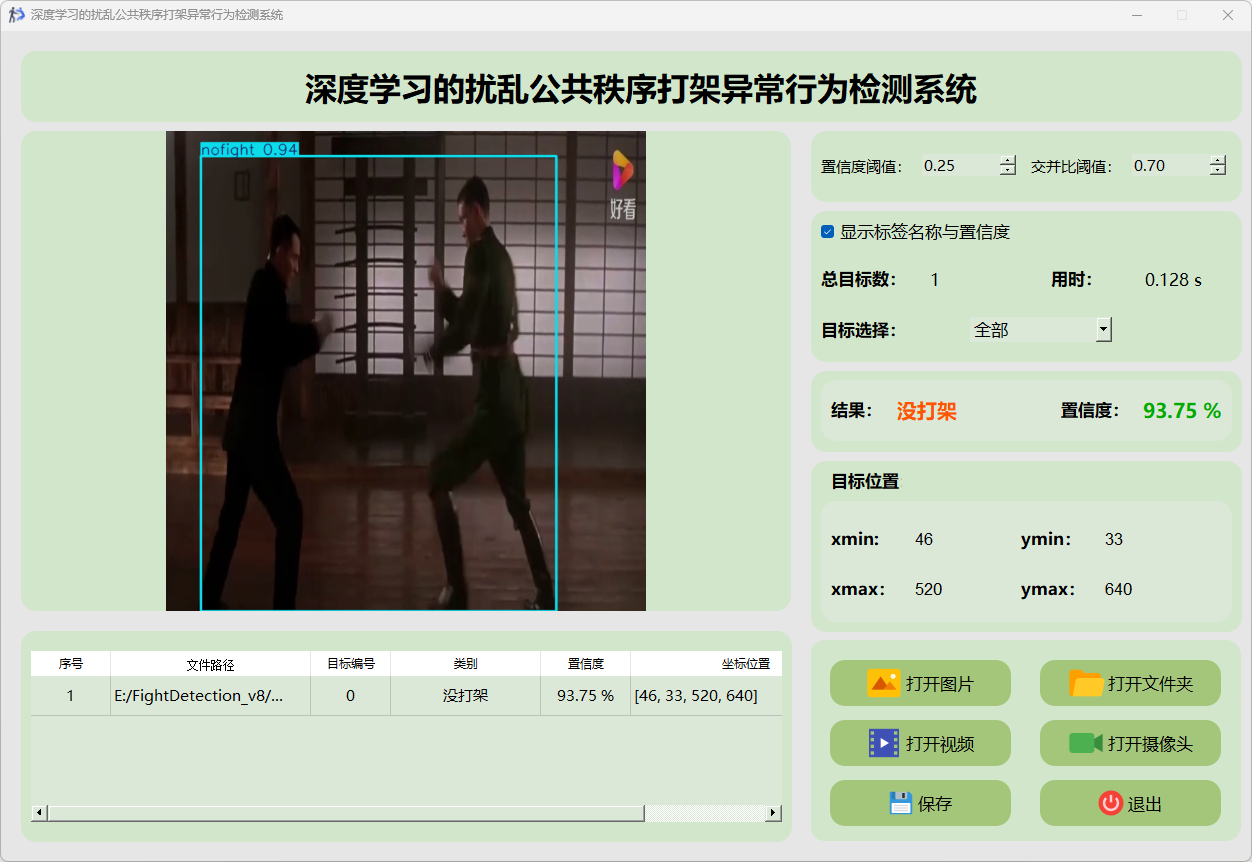Select the 目标编号 cell showing 0
The height and width of the screenshot is (862, 1252).
(351, 696)
